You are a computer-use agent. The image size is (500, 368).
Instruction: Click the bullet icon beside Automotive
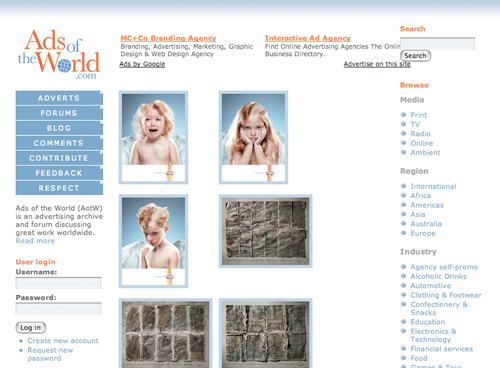(x=403, y=285)
